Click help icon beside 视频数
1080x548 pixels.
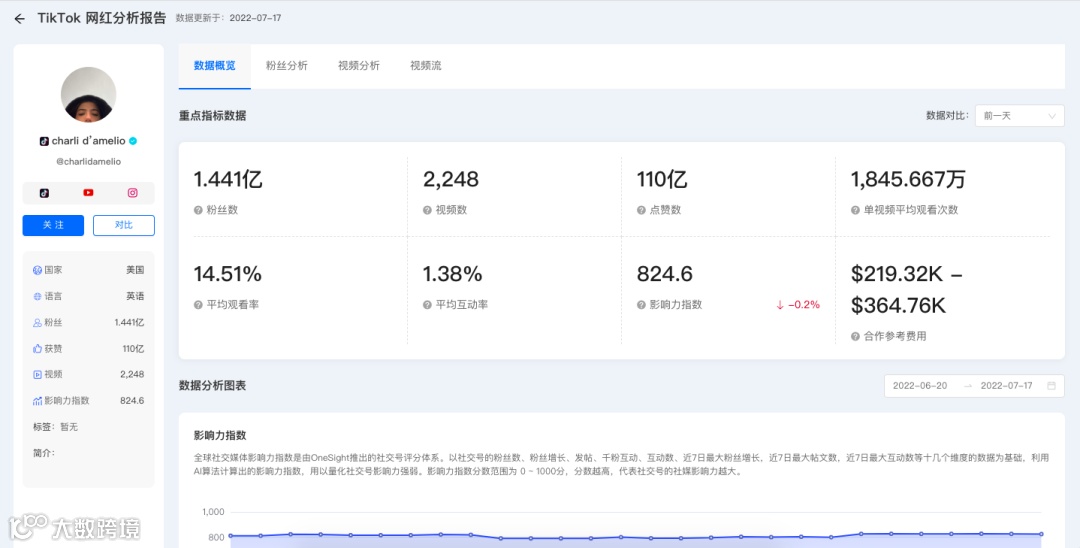click(x=427, y=210)
